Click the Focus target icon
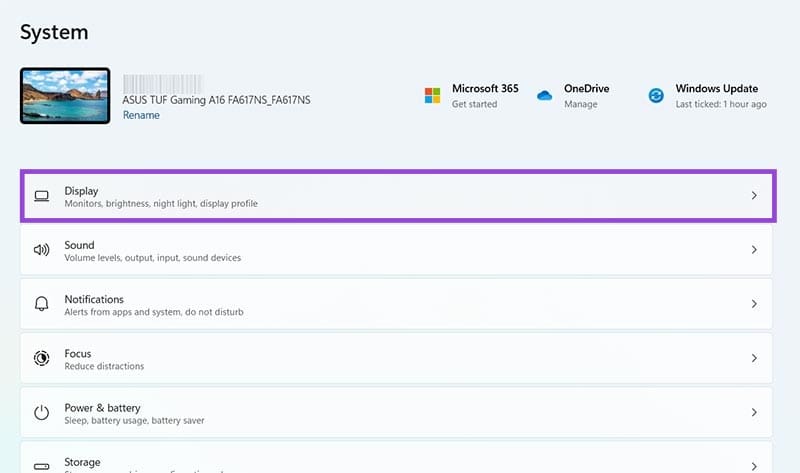The width and height of the screenshot is (800, 473). click(42, 358)
